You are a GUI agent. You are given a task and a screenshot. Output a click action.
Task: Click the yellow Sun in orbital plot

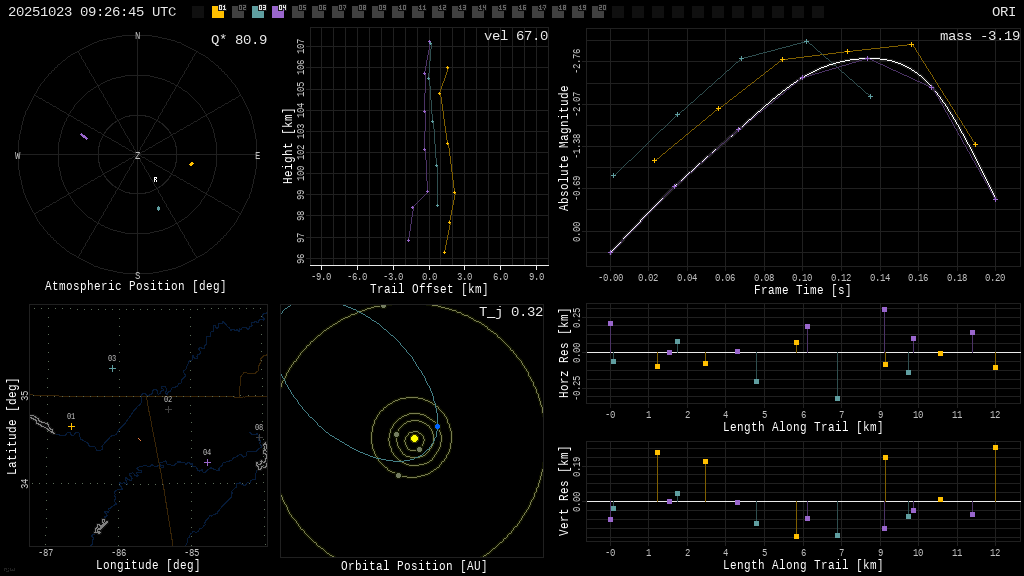point(414,438)
